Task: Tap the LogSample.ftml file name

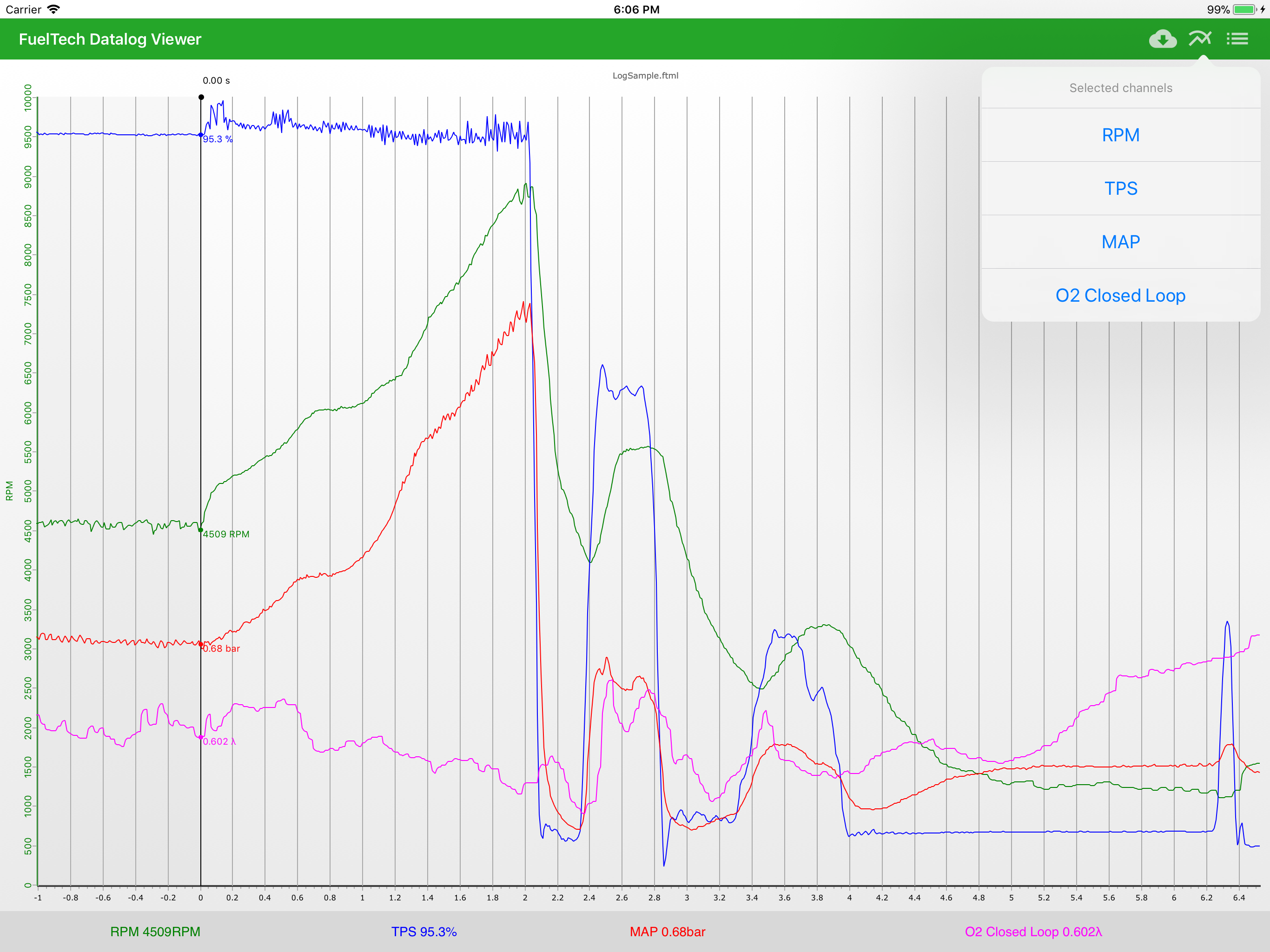Action: coord(645,75)
